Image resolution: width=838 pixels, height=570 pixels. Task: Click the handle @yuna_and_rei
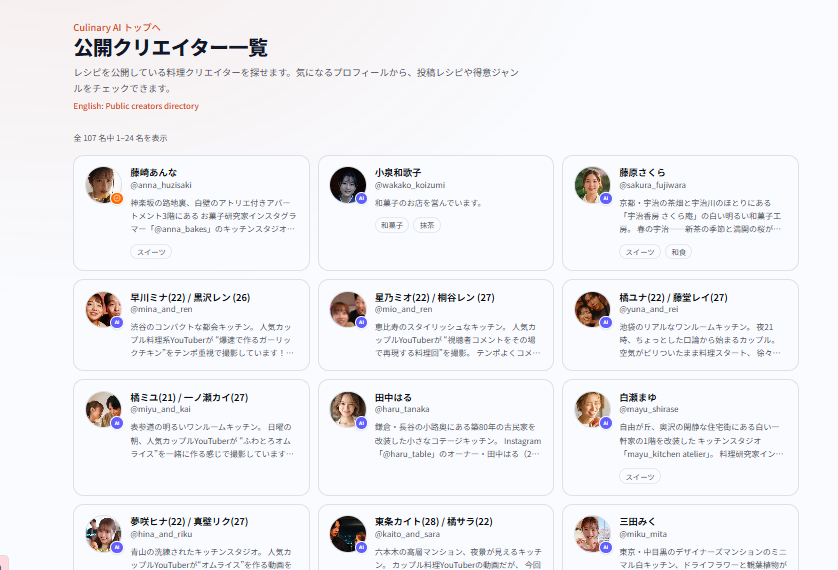649,309
